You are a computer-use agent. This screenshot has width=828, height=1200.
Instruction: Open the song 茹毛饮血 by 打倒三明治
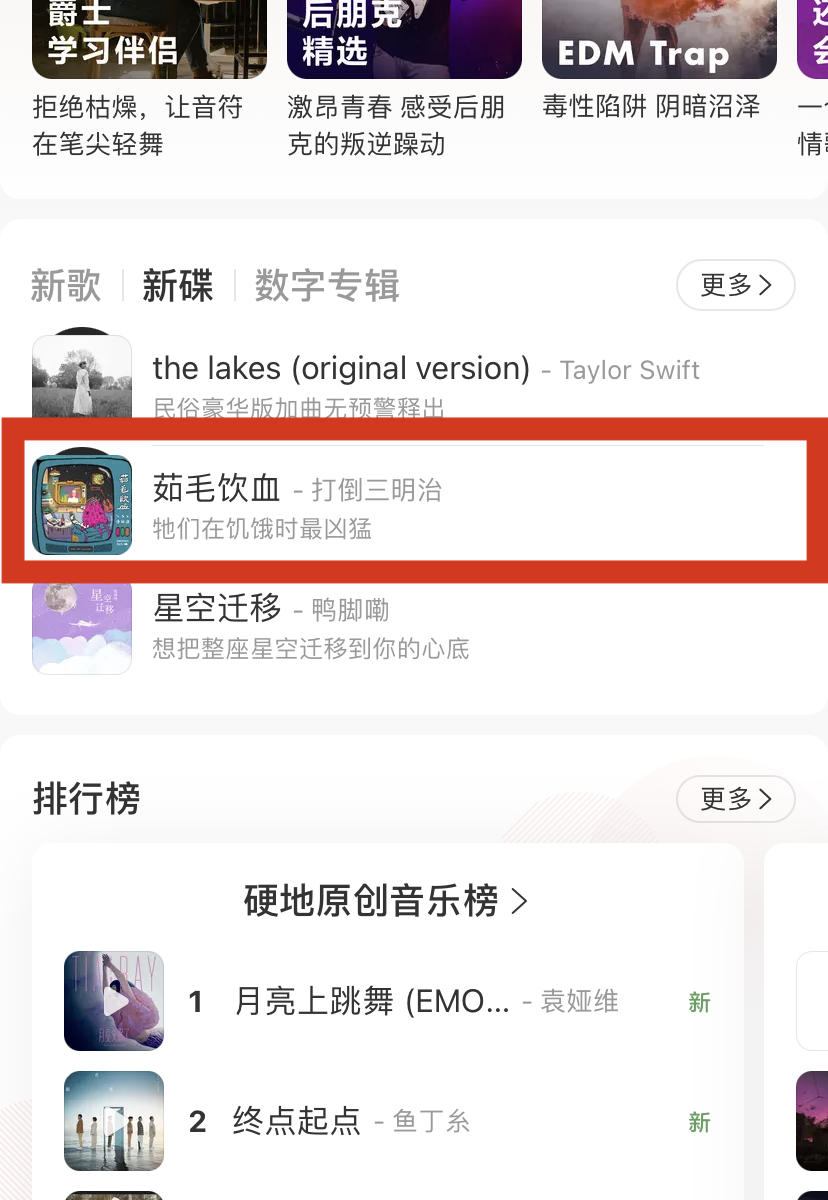[297, 489]
